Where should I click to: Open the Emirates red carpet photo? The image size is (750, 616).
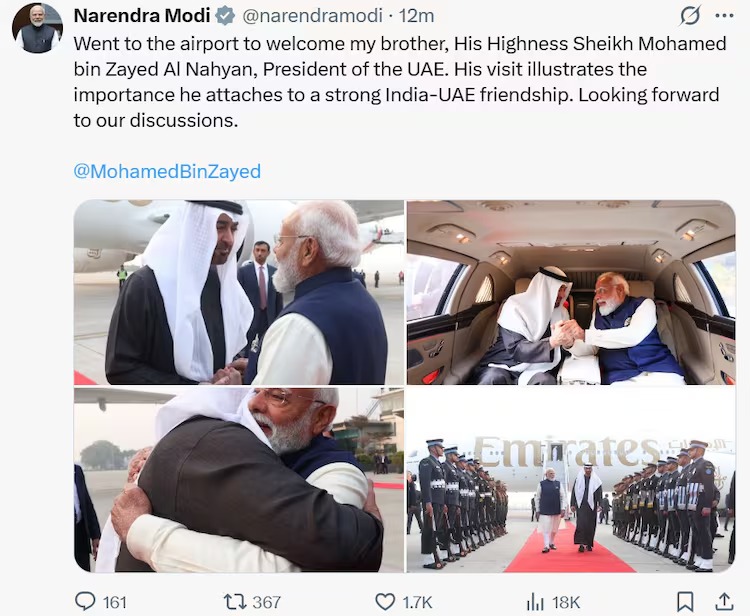click(x=571, y=480)
